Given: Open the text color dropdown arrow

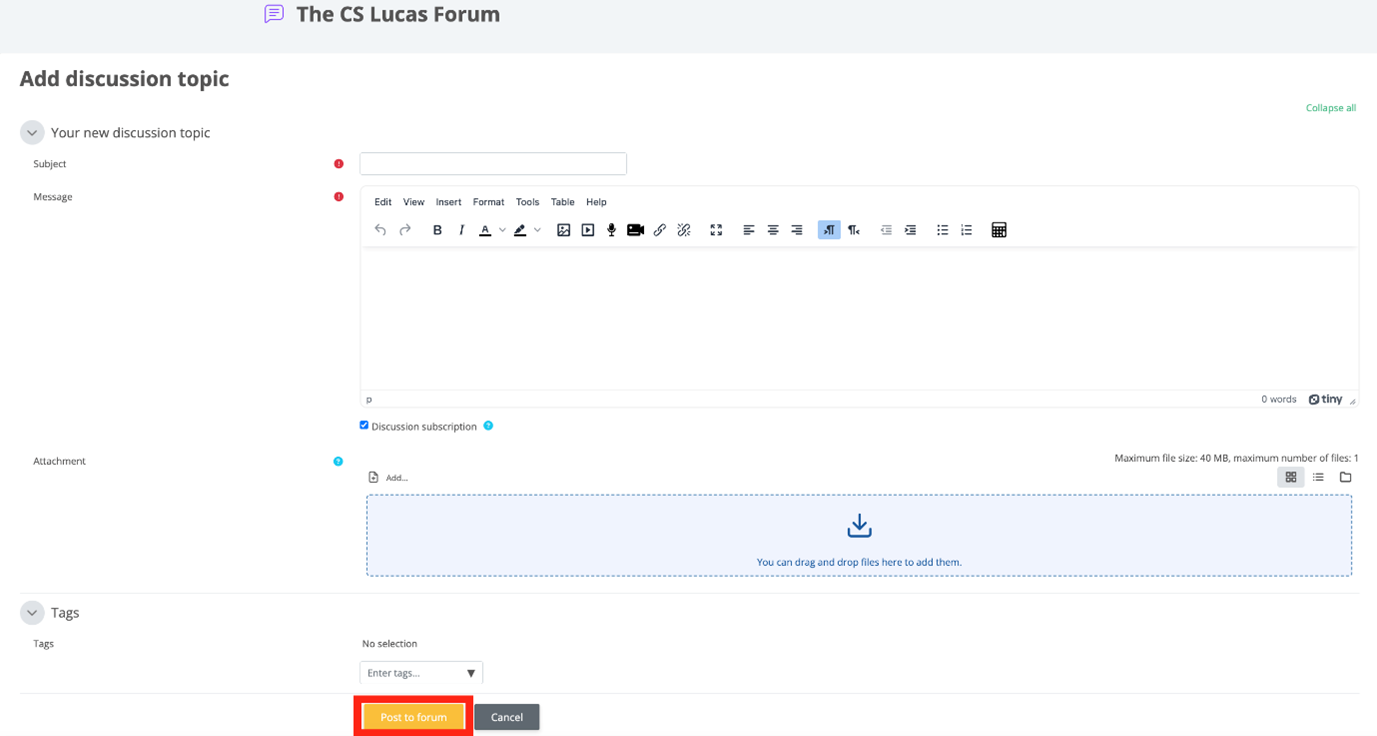Looking at the screenshot, I should click(502, 230).
